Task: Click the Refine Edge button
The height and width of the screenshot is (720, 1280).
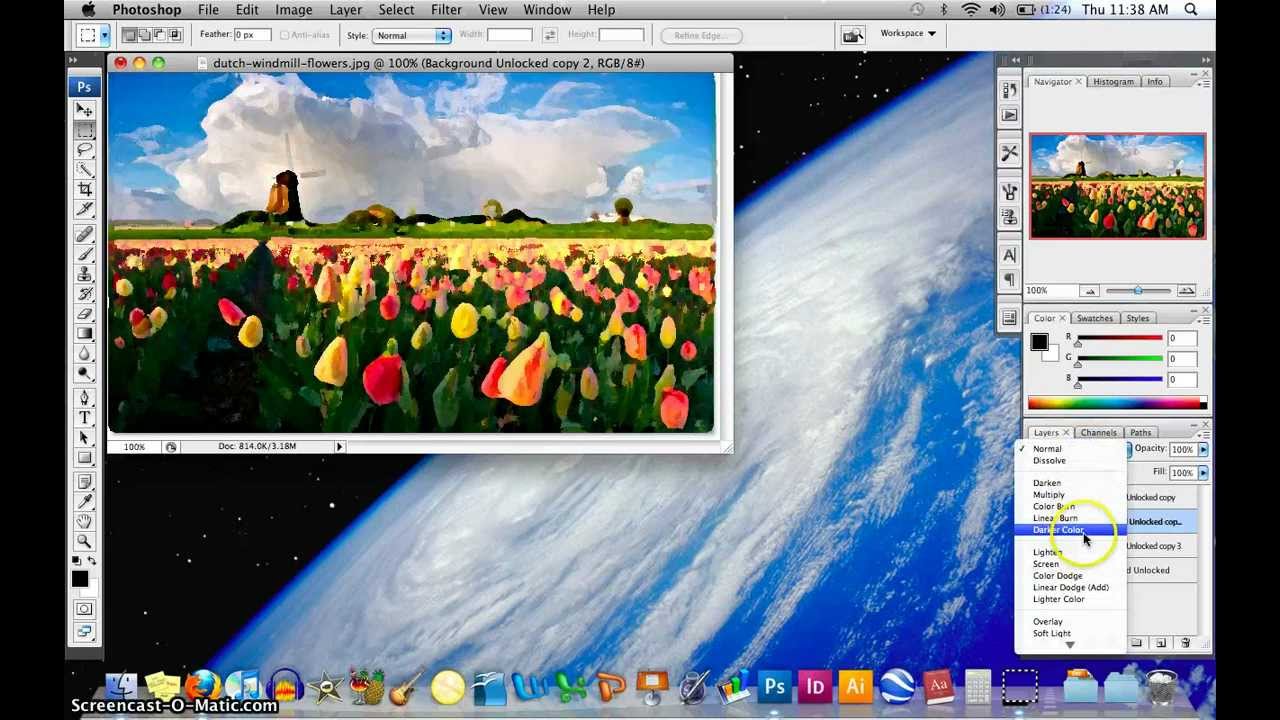Action: [x=700, y=35]
